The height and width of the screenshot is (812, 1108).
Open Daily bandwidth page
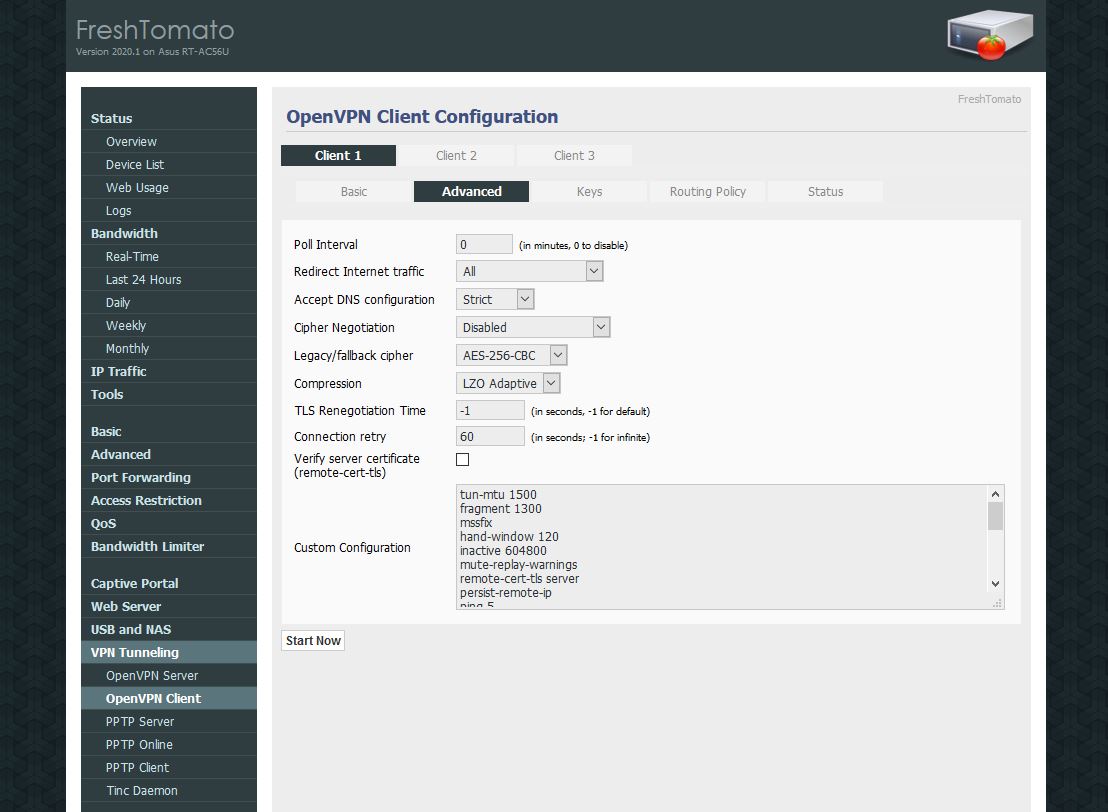coord(169,302)
